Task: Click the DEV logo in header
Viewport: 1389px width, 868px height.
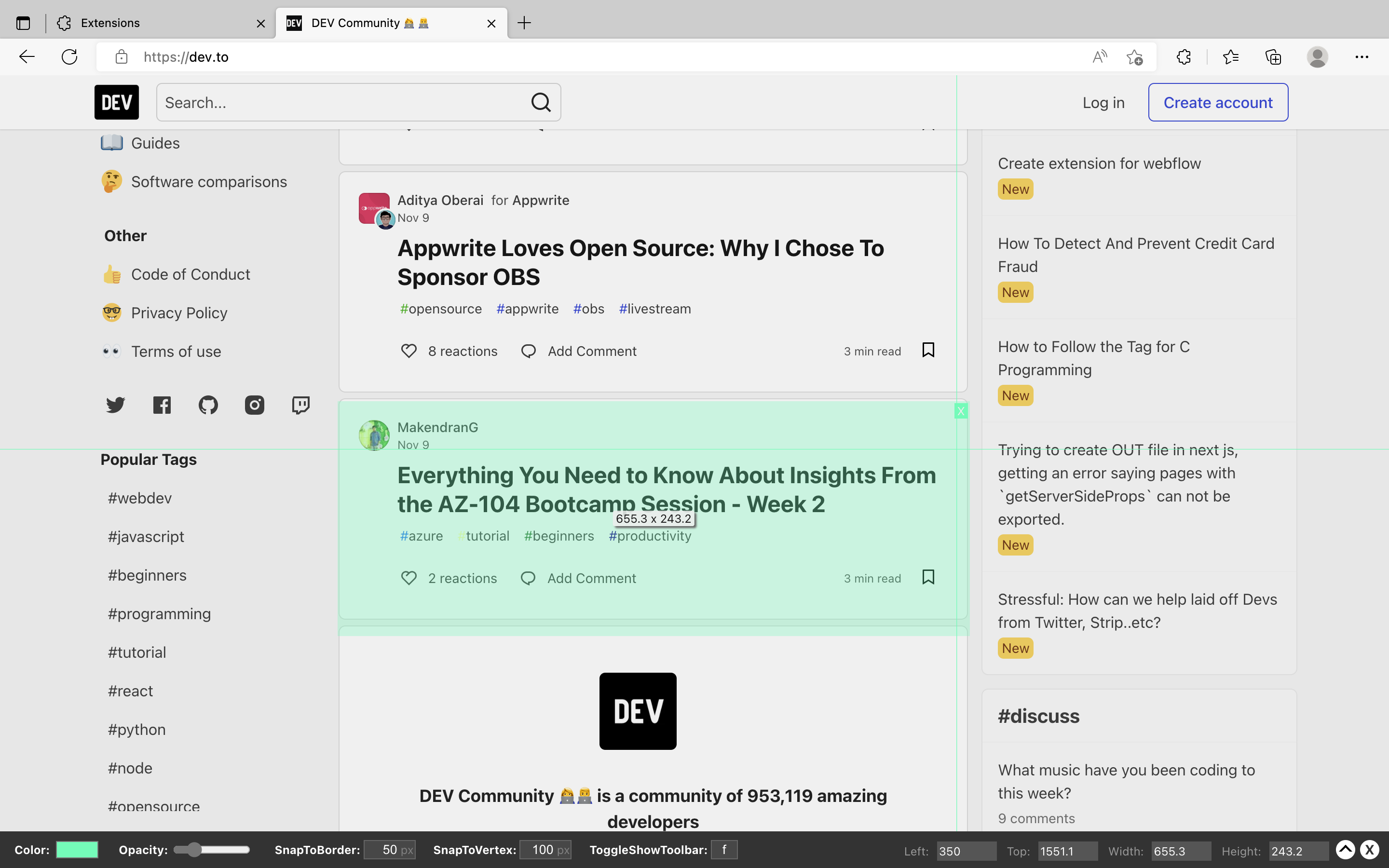Action: tap(117, 102)
